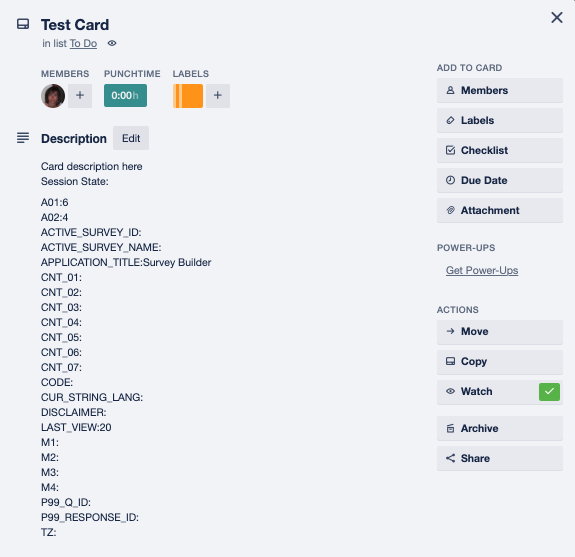Image resolution: width=575 pixels, height=557 pixels.
Task: Click the description lines icon
Action: (x=23, y=138)
